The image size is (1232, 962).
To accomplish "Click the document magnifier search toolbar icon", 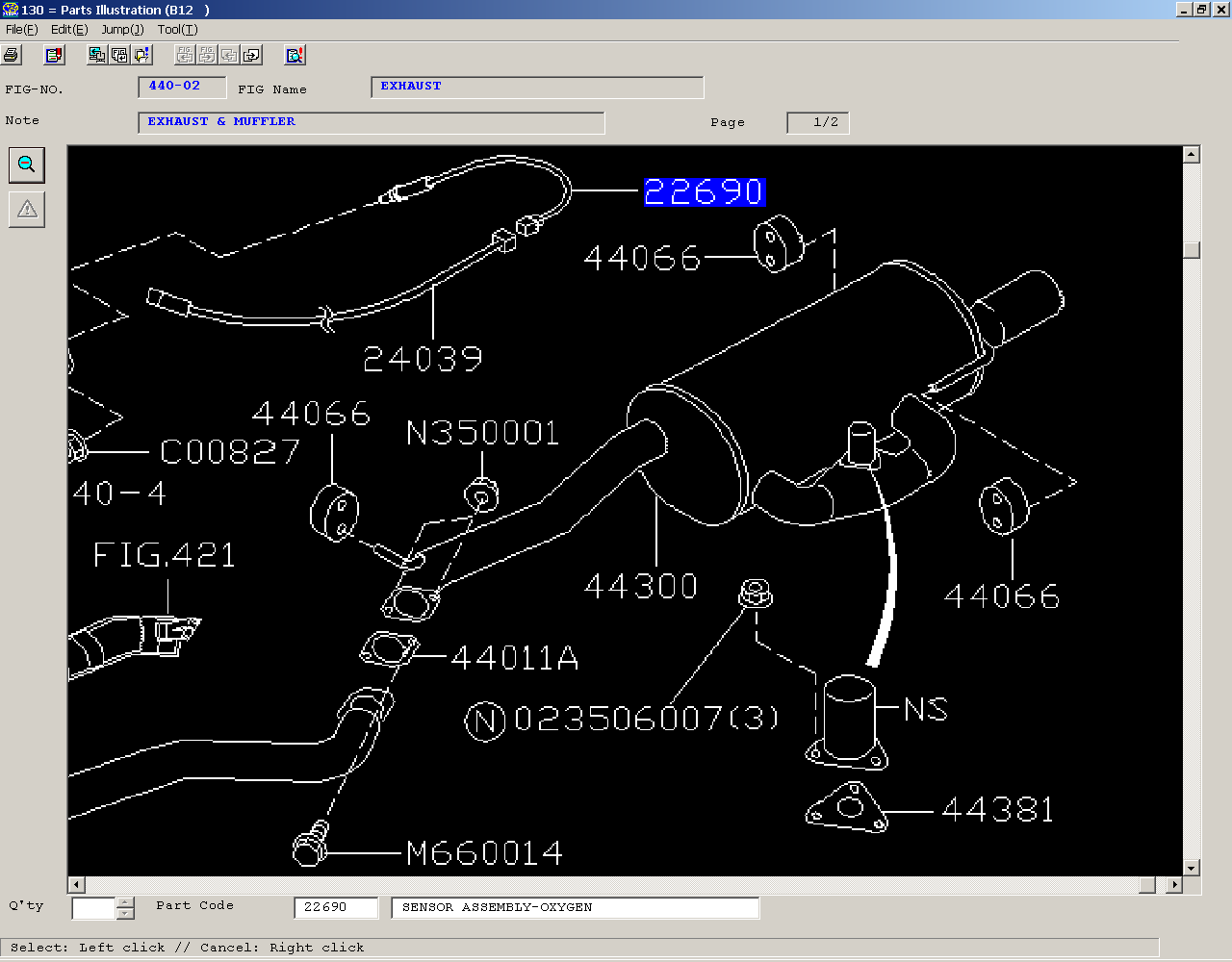I will click(295, 55).
